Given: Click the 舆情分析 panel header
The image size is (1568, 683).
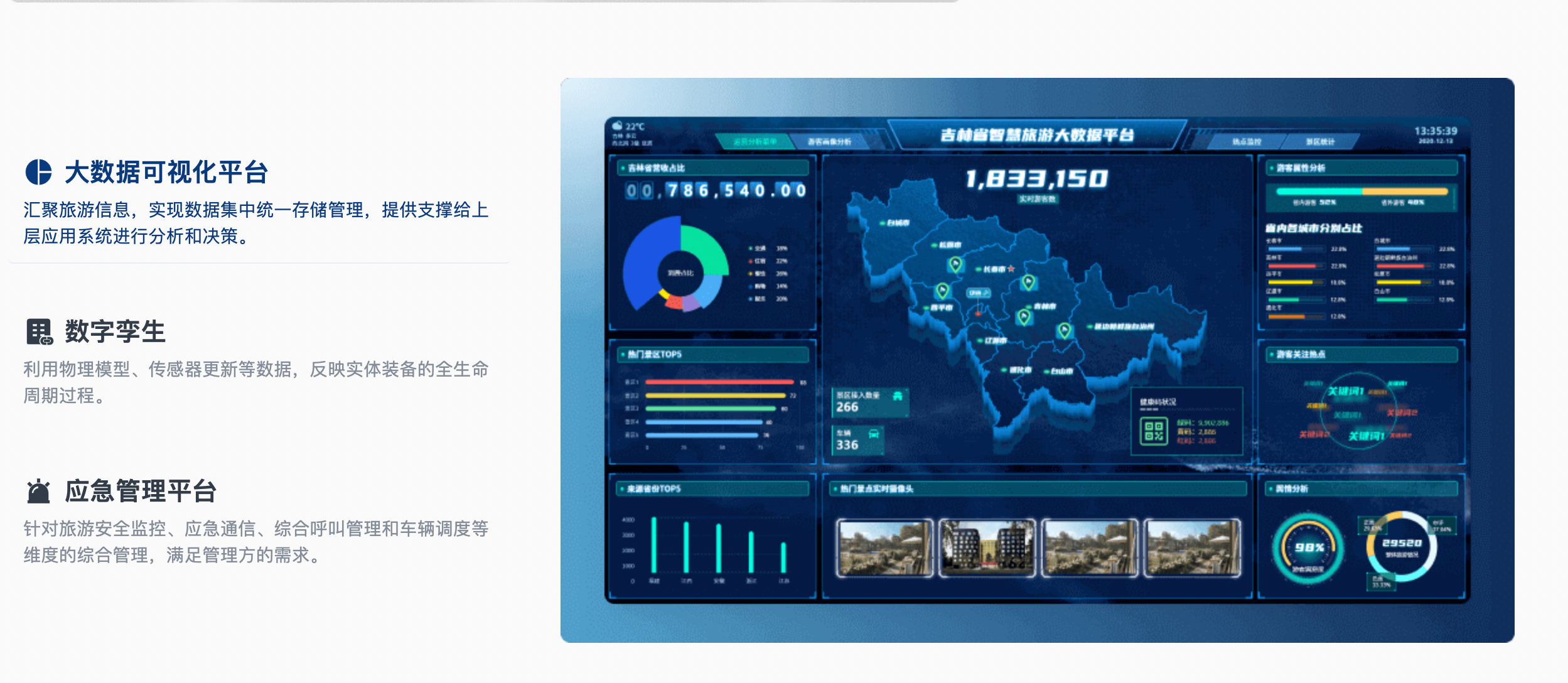Looking at the screenshot, I should (1361, 488).
